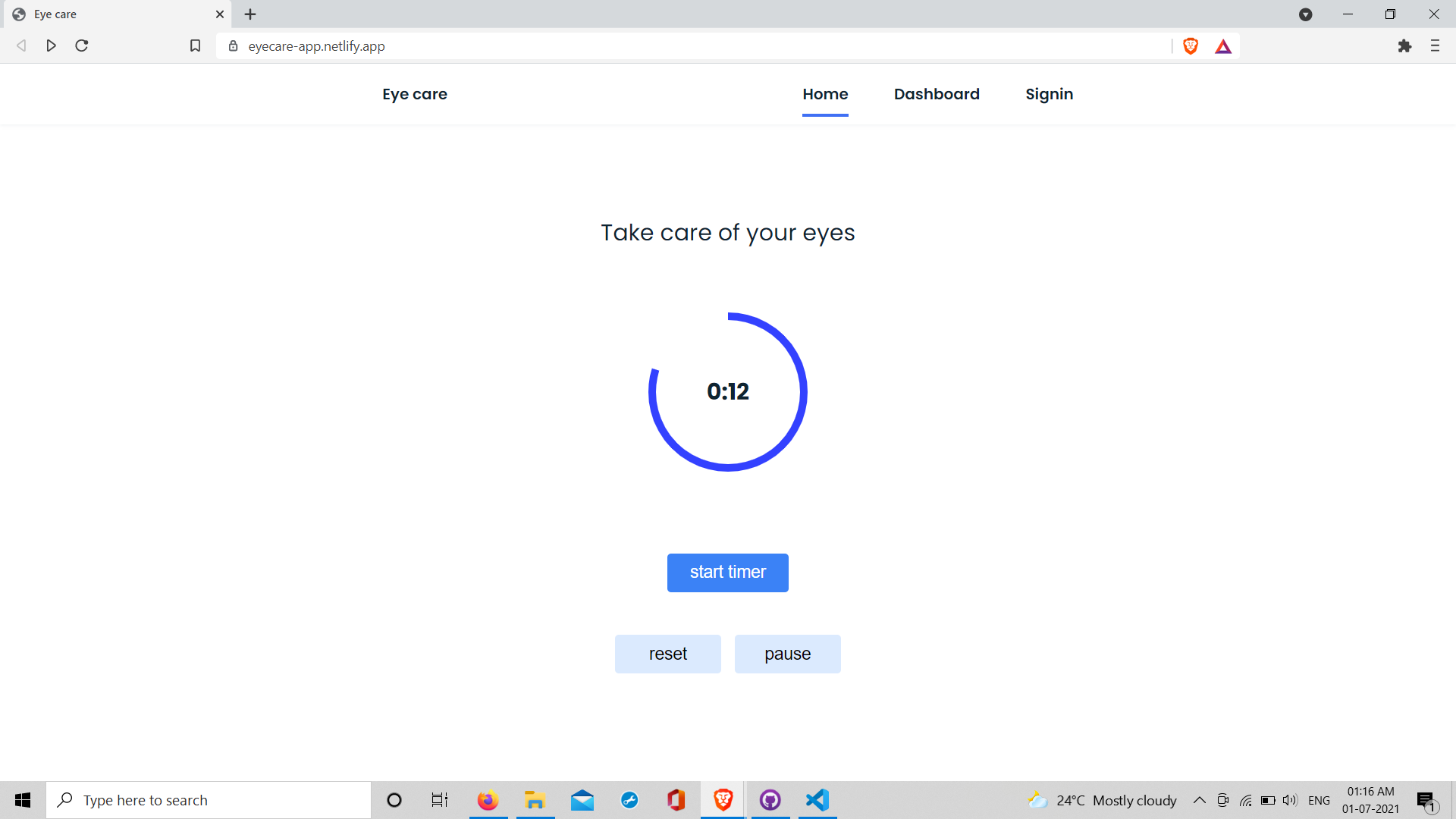Image resolution: width=1456 pixels, height=819 pixels.
Task: Expand the hidden system tray icons chevron
Action: tap(1200, 800)
